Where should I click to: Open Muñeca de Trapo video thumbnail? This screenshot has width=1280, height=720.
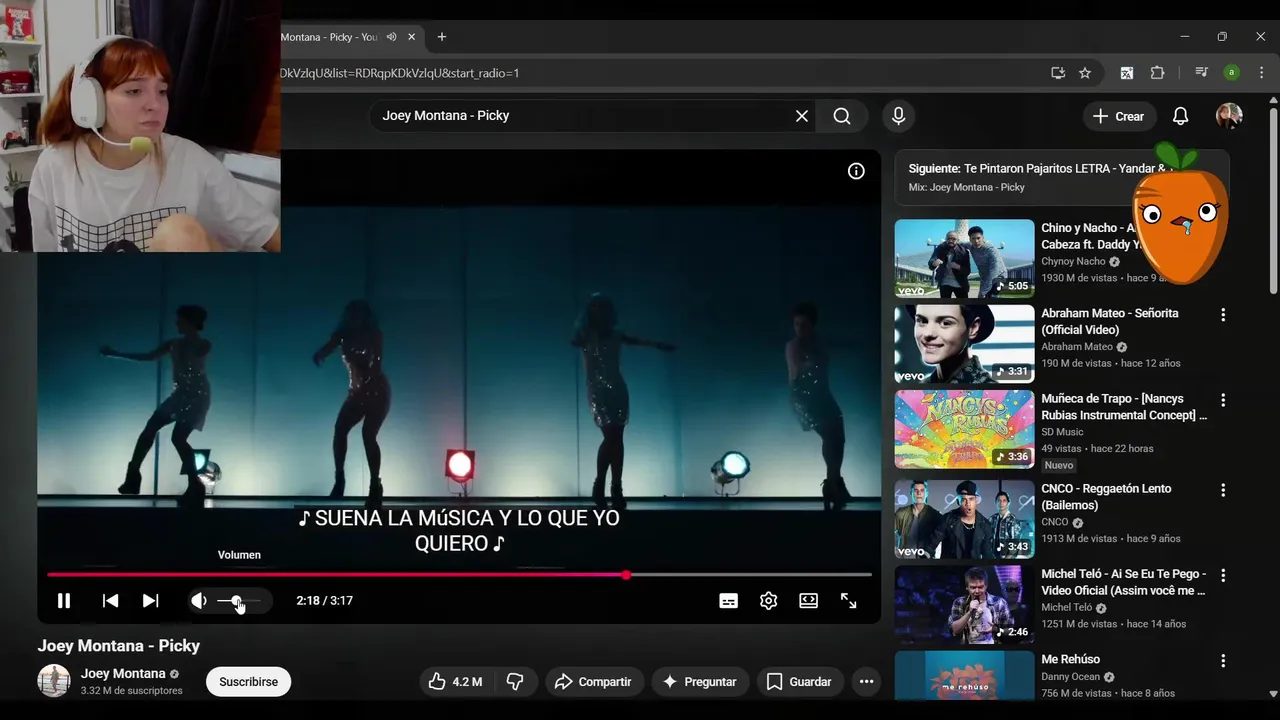click(964, 430)
